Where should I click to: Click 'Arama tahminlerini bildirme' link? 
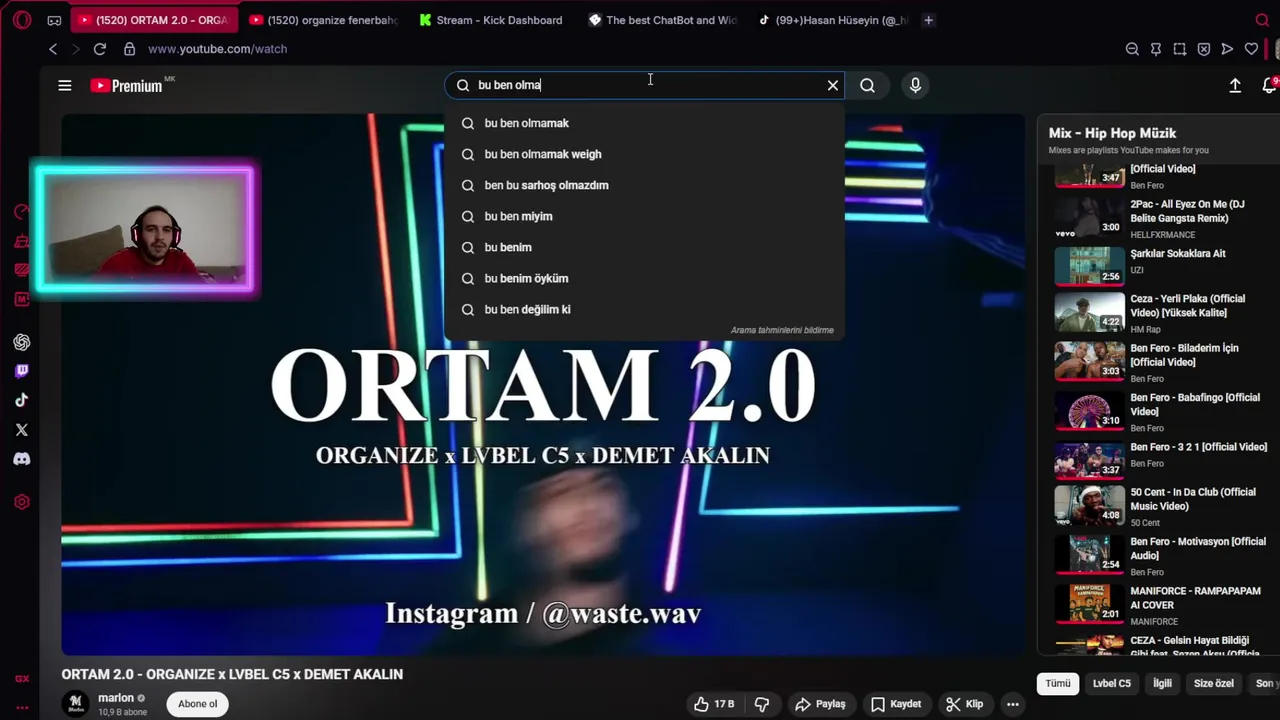(782, 330)
